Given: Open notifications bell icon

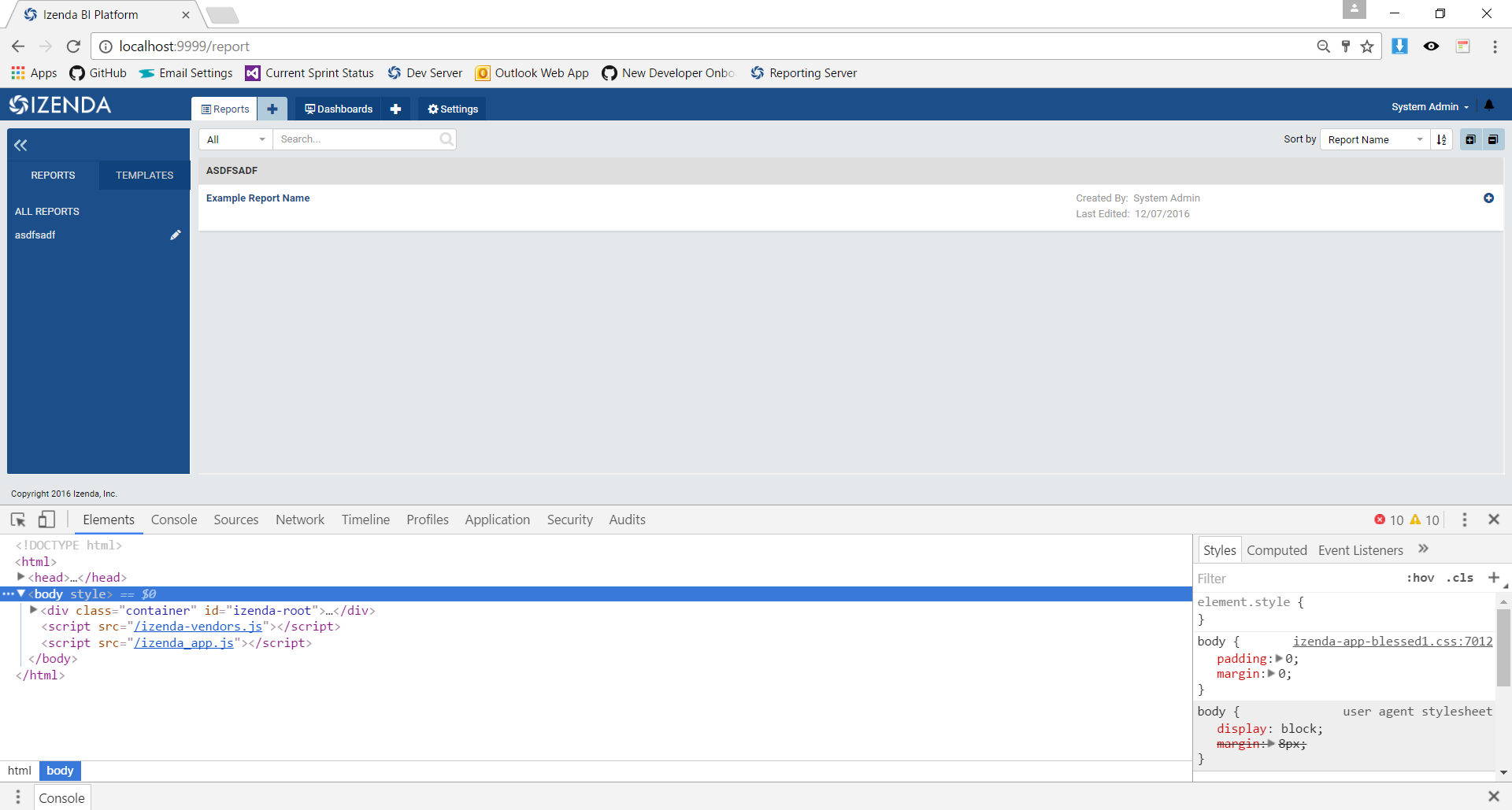Looking at the screenshot, I should 1489,105.
